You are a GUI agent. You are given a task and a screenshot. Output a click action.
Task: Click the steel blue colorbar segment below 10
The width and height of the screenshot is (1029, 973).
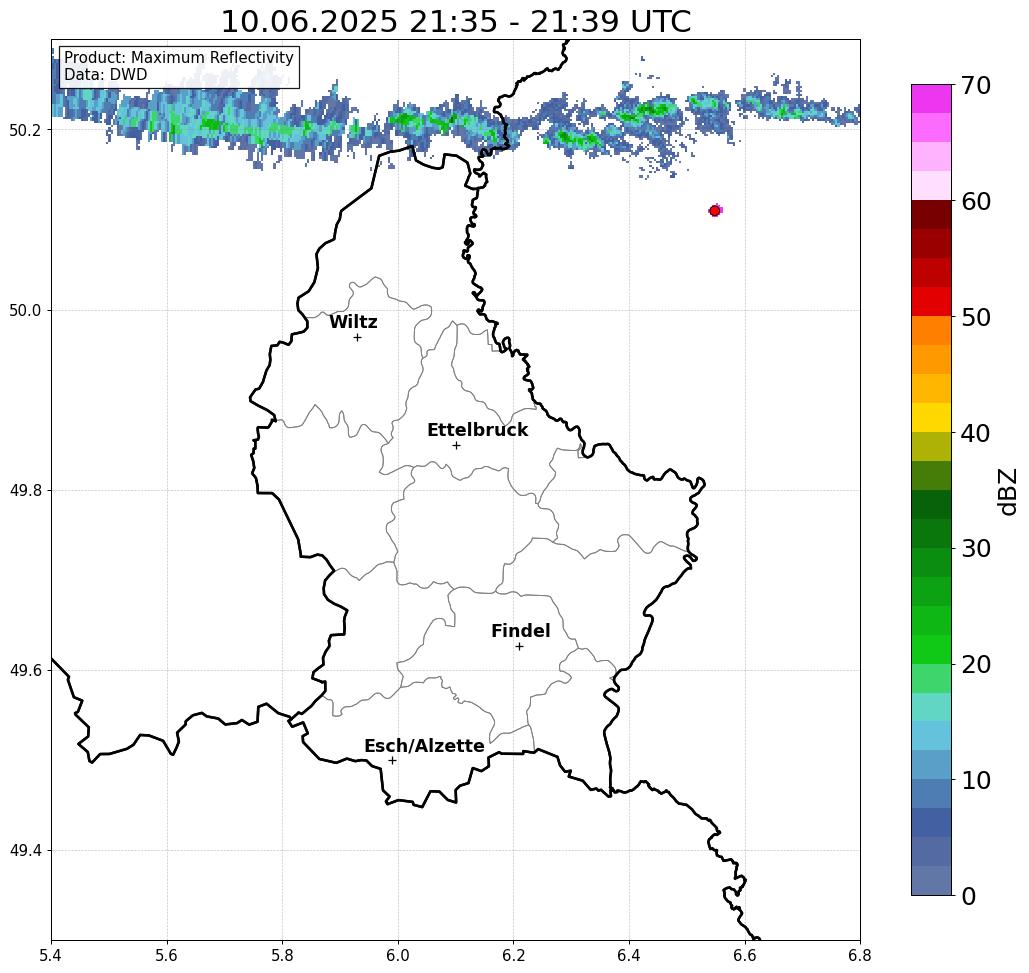coord(931,793)
